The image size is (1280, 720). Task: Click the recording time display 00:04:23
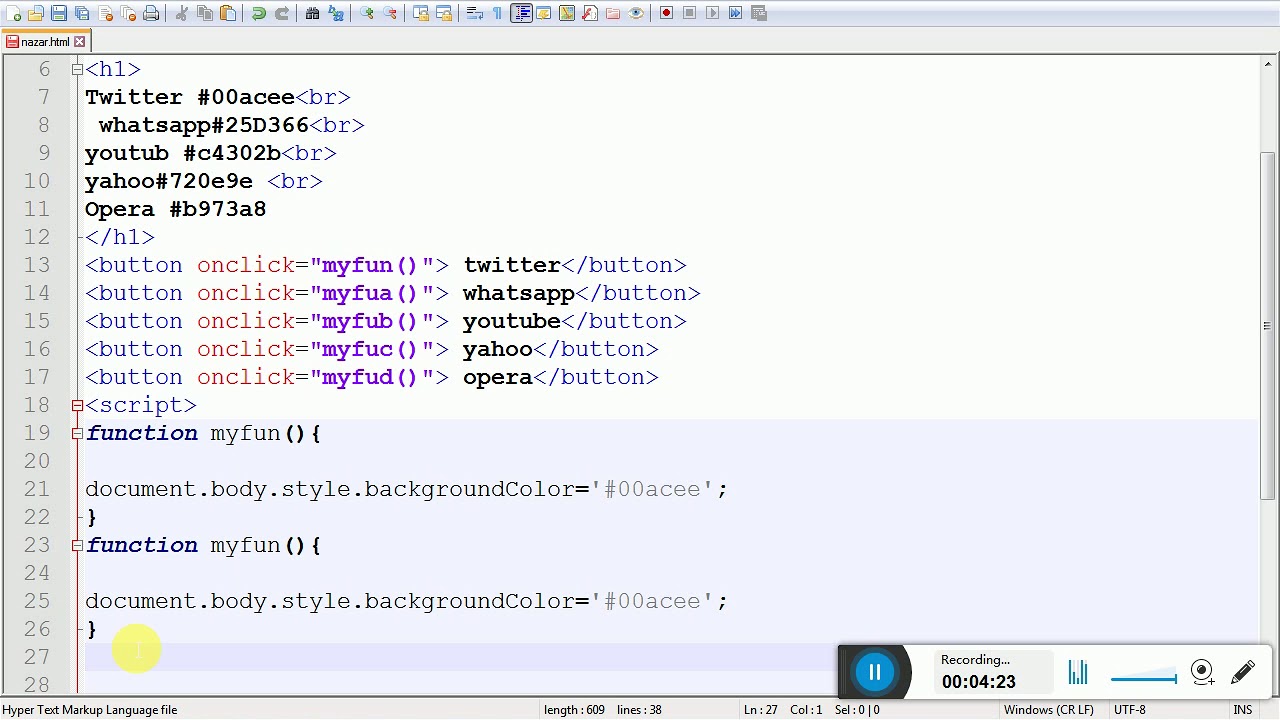(978, 682)
